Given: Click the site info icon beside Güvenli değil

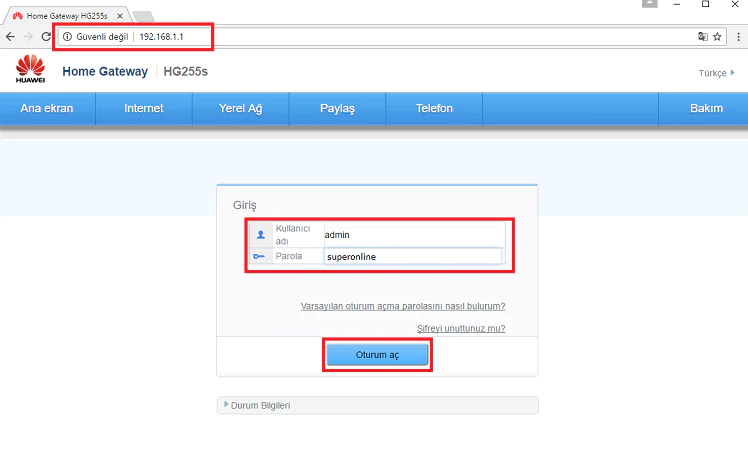Looking at the screenshot, I should pyautogui.click(x=67, y=37).
